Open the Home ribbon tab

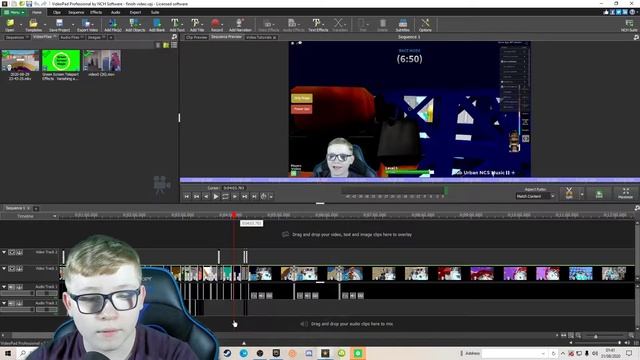37,12
